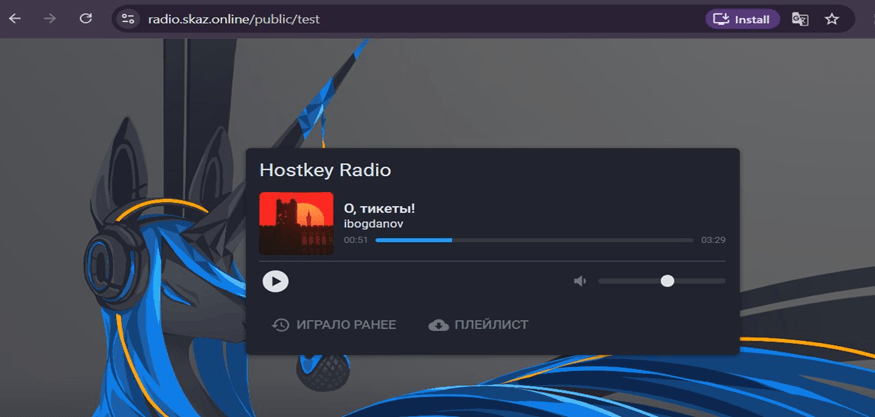Open the ПЛЕЙЛИСТ download button
875x417 pixels.
478,325
